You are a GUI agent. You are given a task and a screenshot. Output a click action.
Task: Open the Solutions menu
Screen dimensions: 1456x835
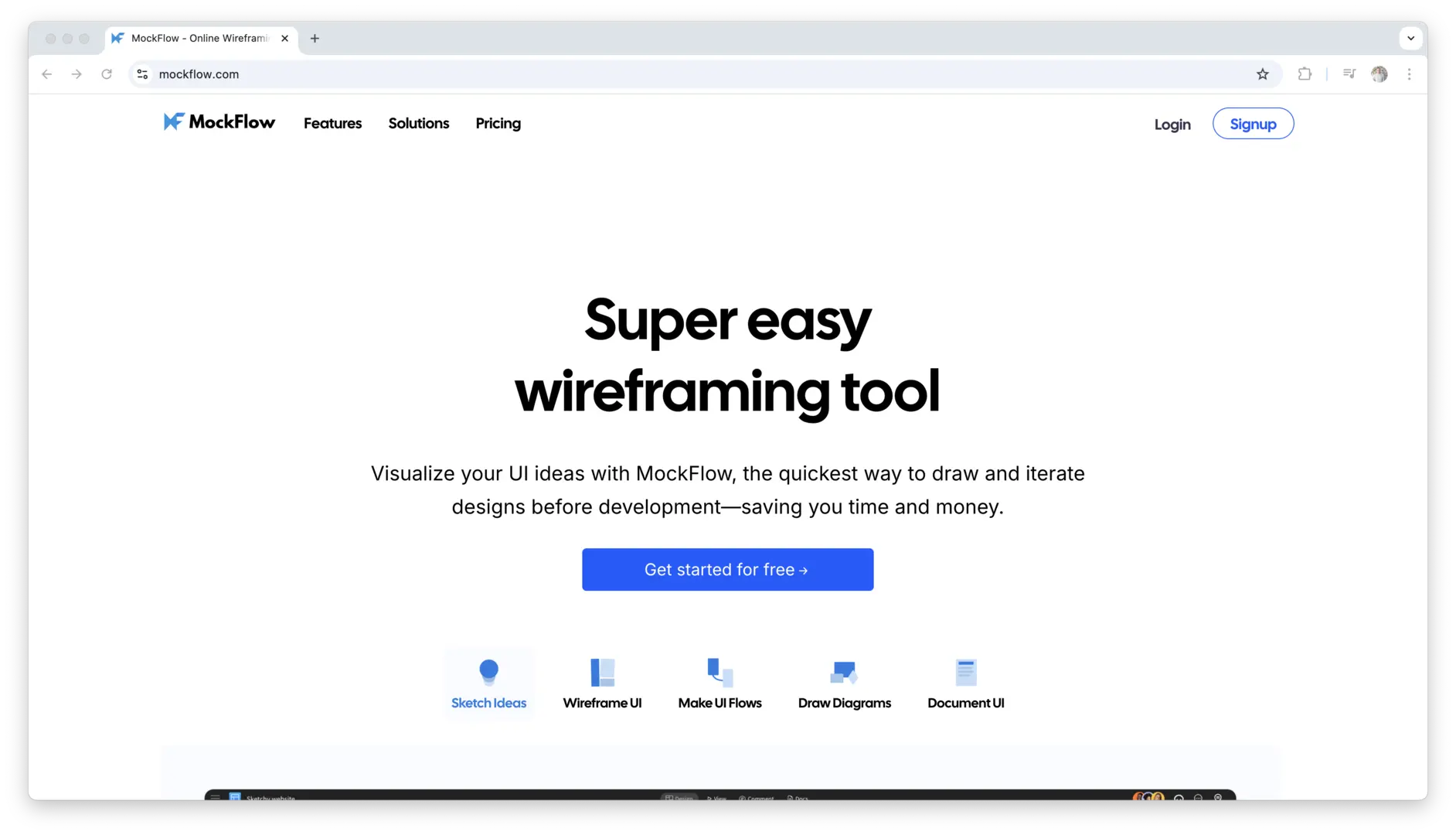click(x=418, y=124)
